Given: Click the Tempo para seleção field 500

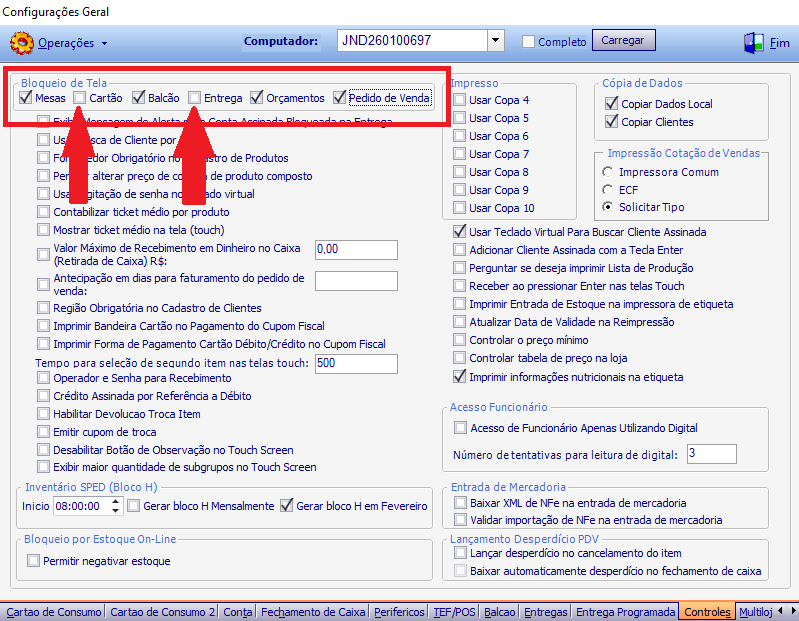Looking at the screenshot, I should pyautogui.click(x=356, y=364).
